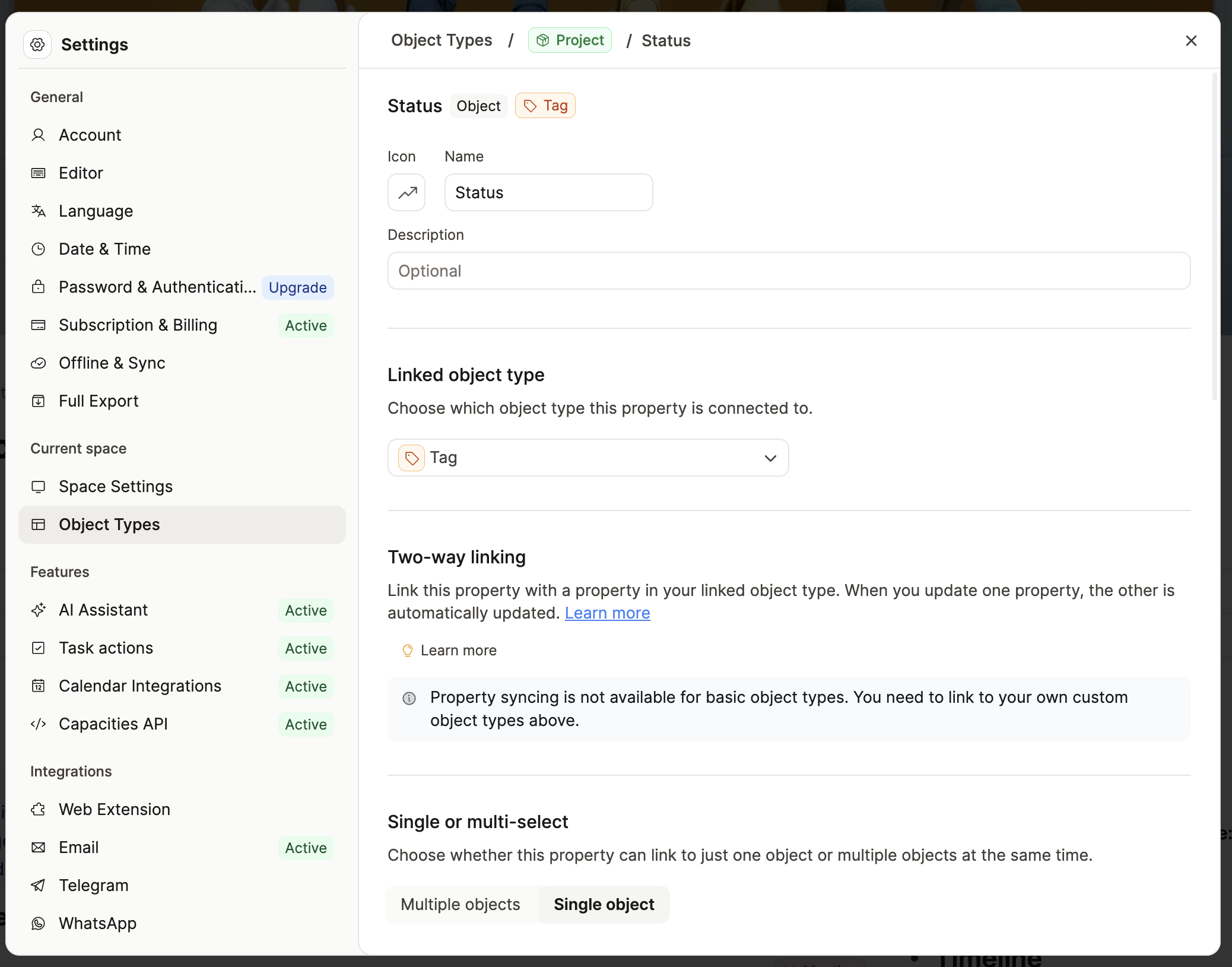Click the trending-arrow icon picker button

(x=407, y=192)
